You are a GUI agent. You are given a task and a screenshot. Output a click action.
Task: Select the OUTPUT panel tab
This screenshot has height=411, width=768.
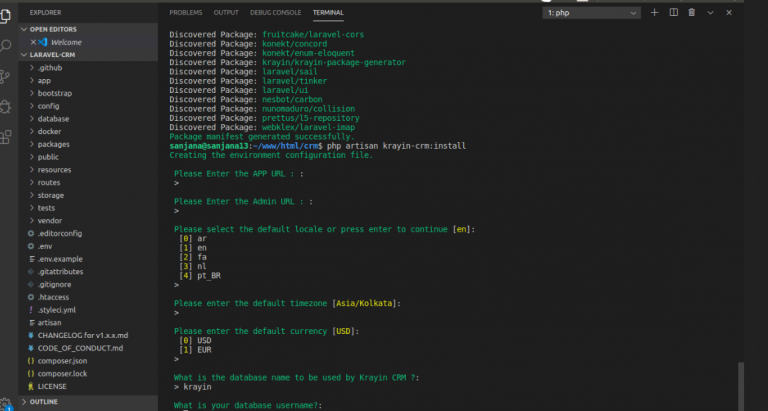click(x=226, y=12)
